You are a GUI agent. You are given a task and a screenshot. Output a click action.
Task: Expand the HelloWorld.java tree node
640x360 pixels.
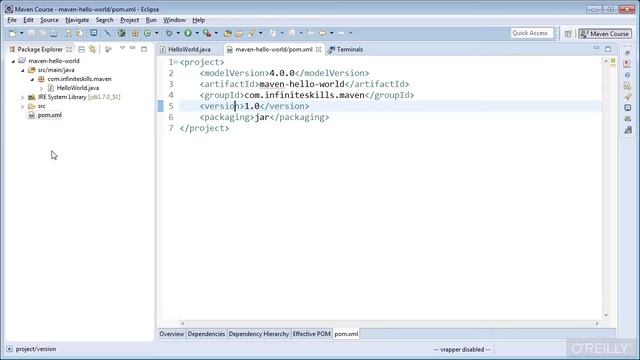tap(42, 88)
